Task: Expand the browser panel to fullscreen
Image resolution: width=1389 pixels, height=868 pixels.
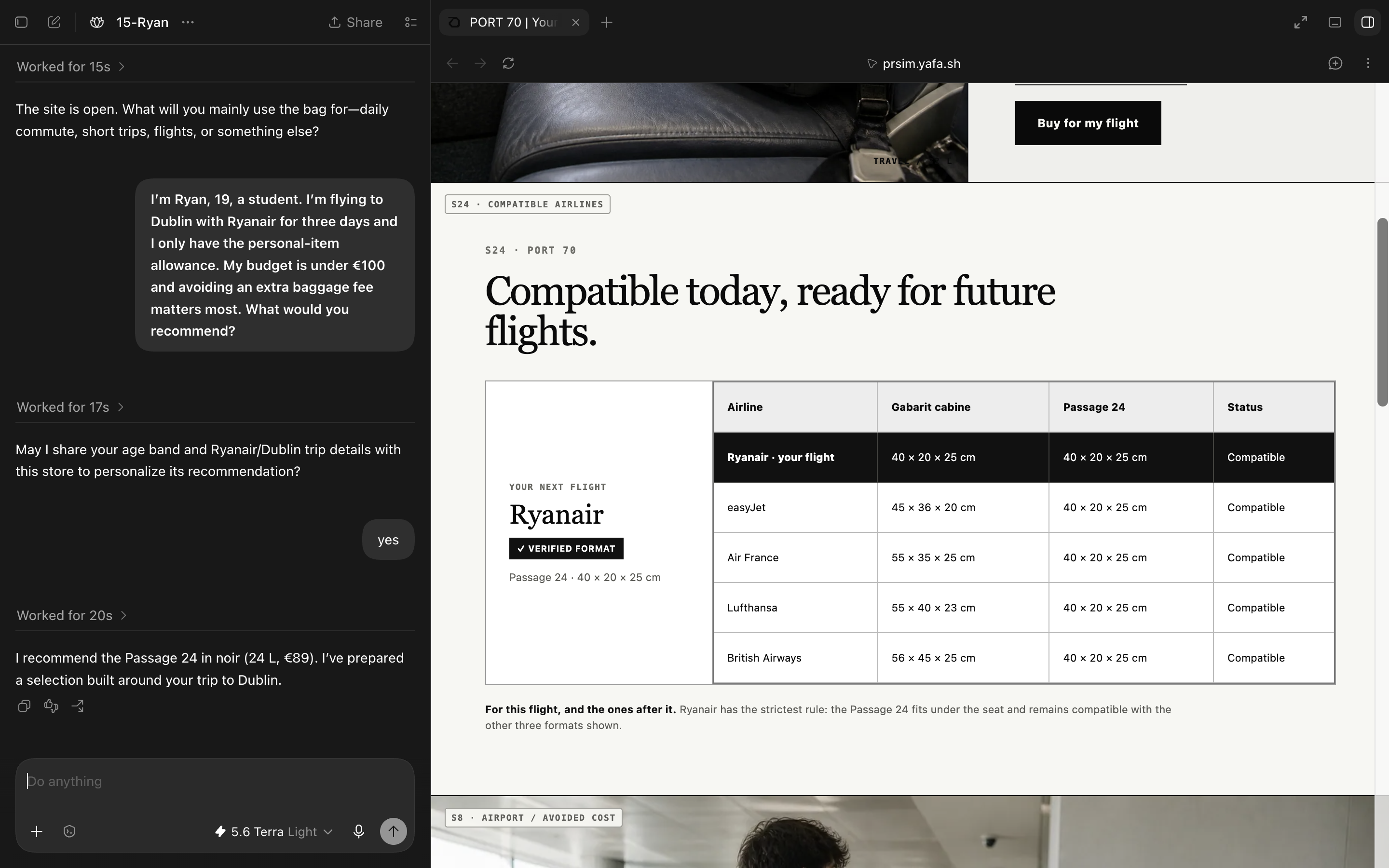Action: [x=1301, y=22]
